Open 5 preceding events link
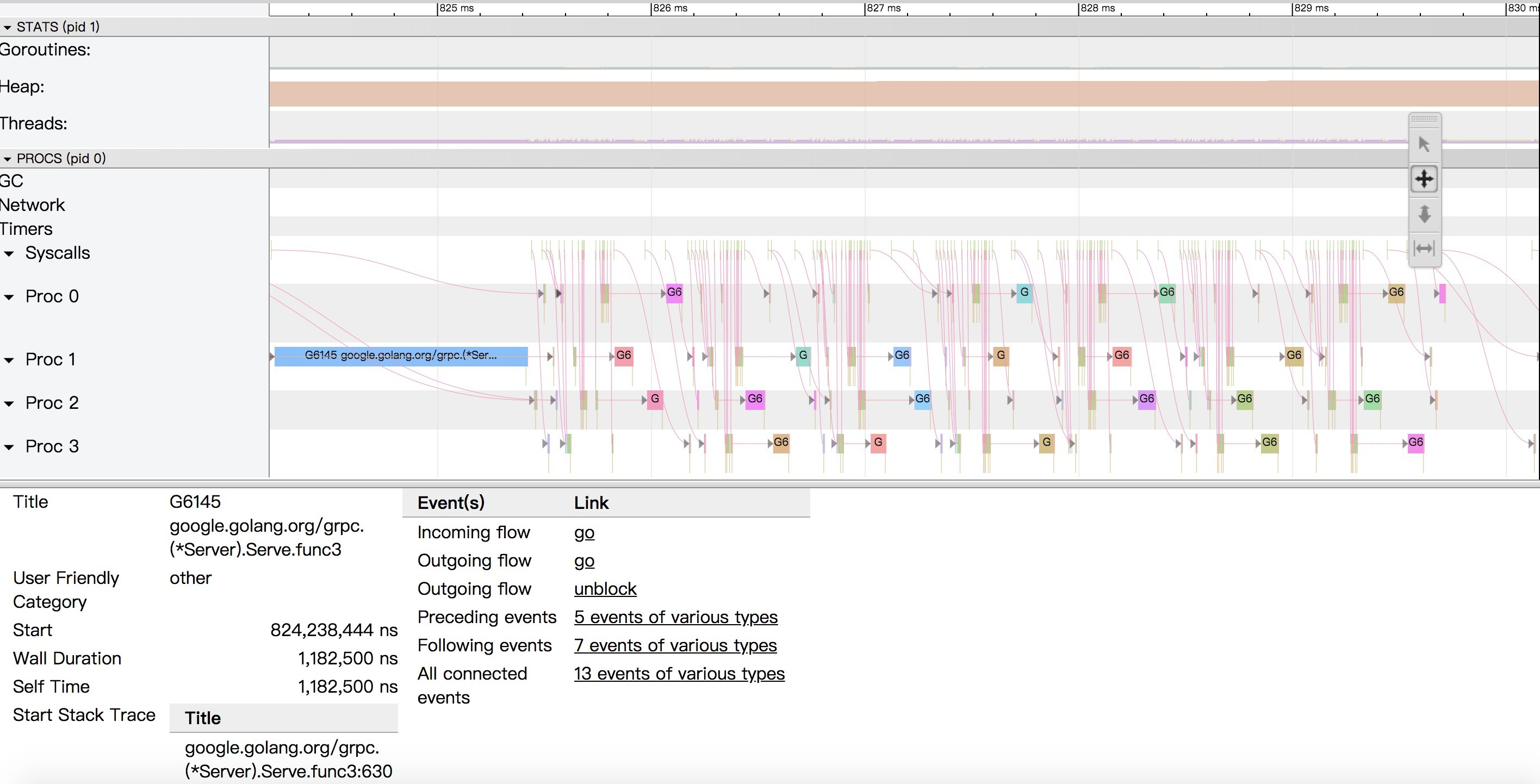This screenshot has height=784, width=1540. [x=675, y=617]
